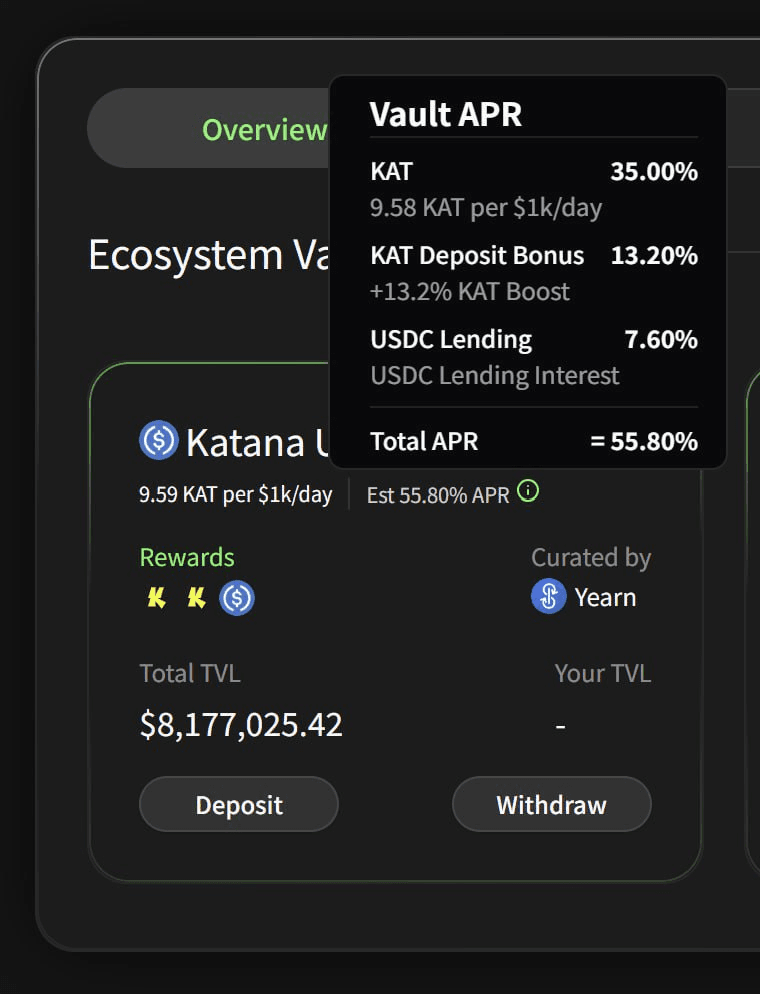Click the APR info icon

pyautogui.click(x=528, y=491)
